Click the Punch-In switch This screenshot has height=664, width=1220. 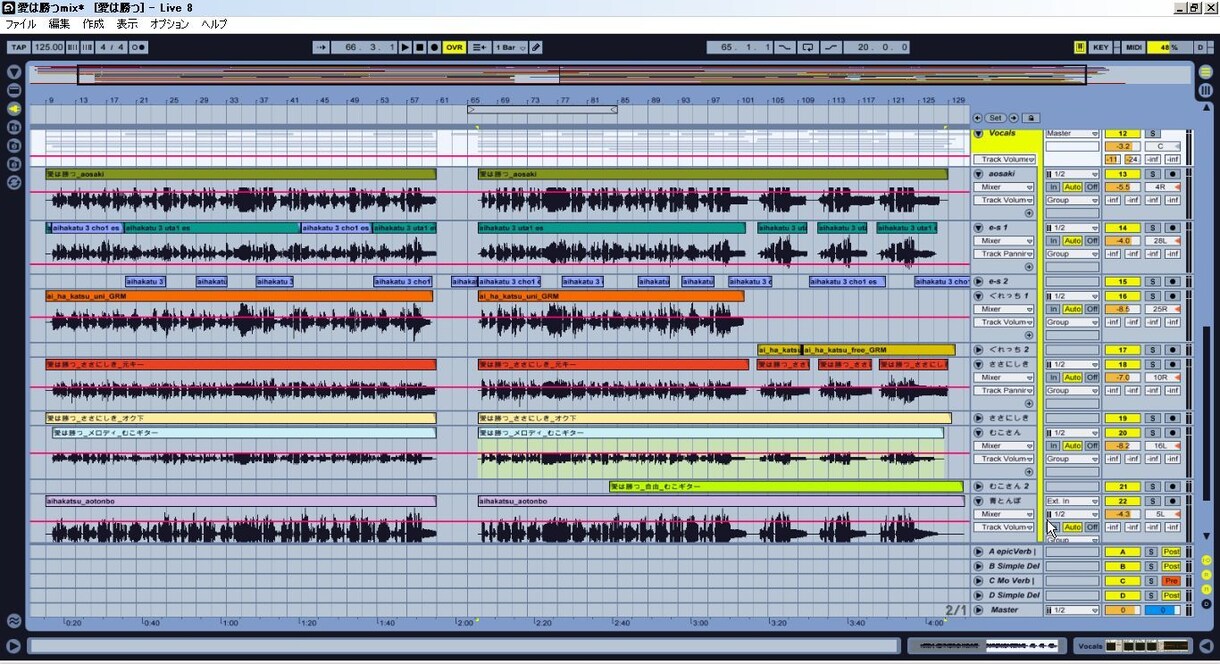784,47
